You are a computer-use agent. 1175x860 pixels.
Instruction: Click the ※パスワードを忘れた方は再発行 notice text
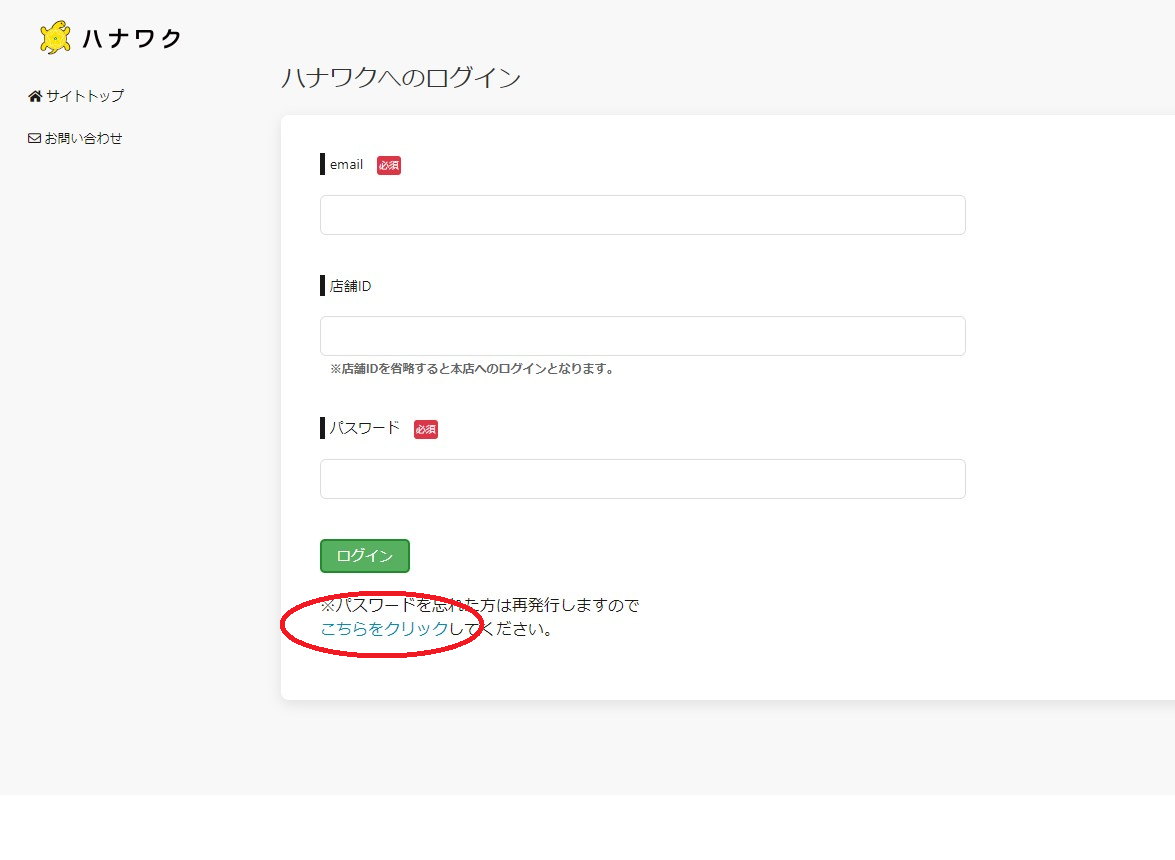point(480,605)
